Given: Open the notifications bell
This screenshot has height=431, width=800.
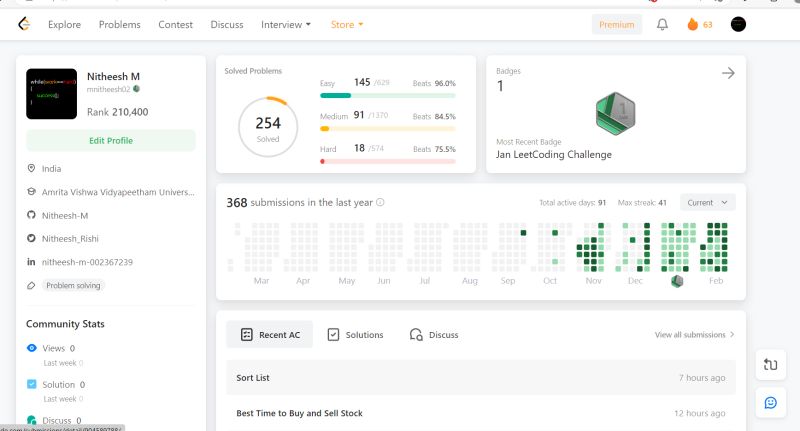Looking at the screenshot, I should point(662,24).
